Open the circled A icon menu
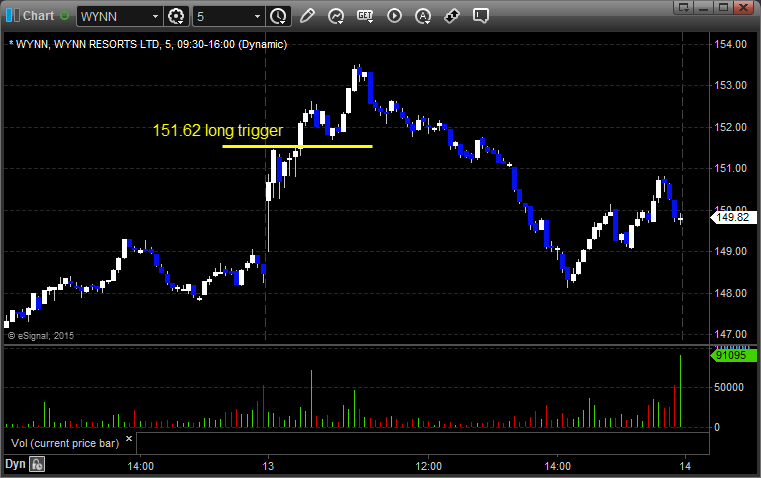The height and width of the screenshot is (478, 761). 423,16
